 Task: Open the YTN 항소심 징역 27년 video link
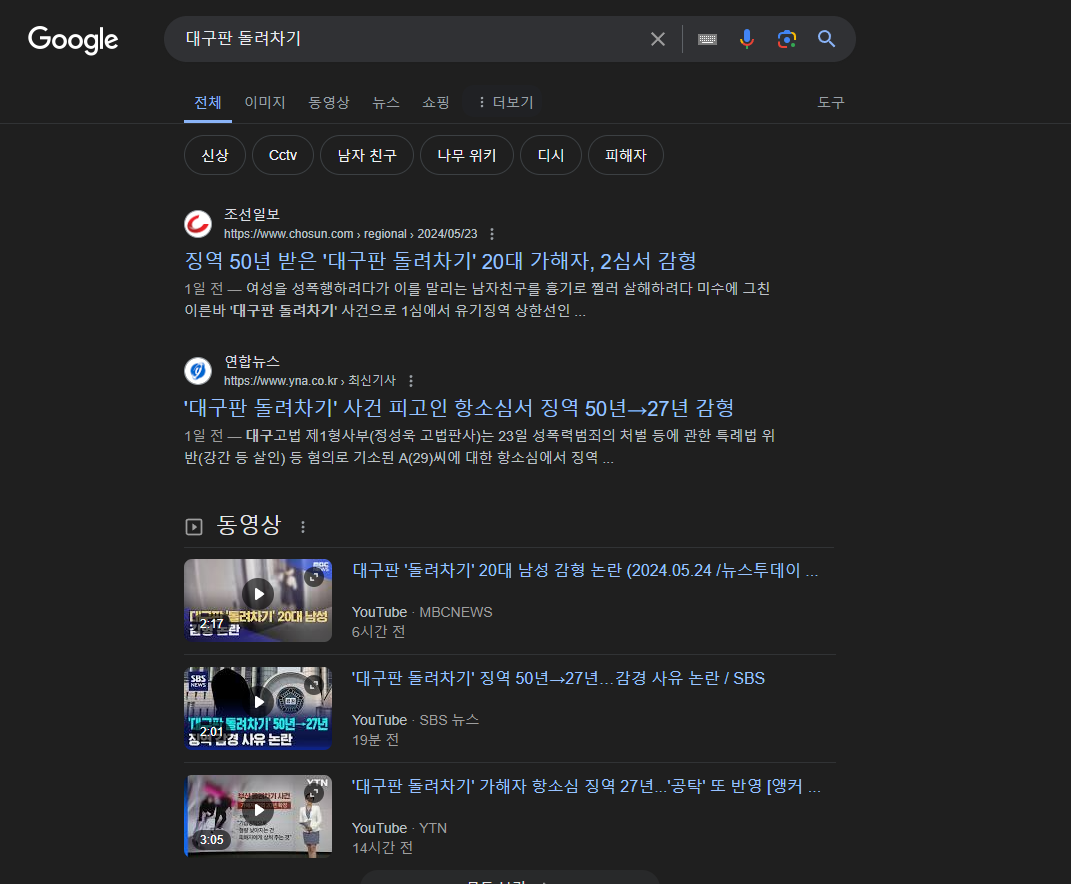[x=587, y=786]
